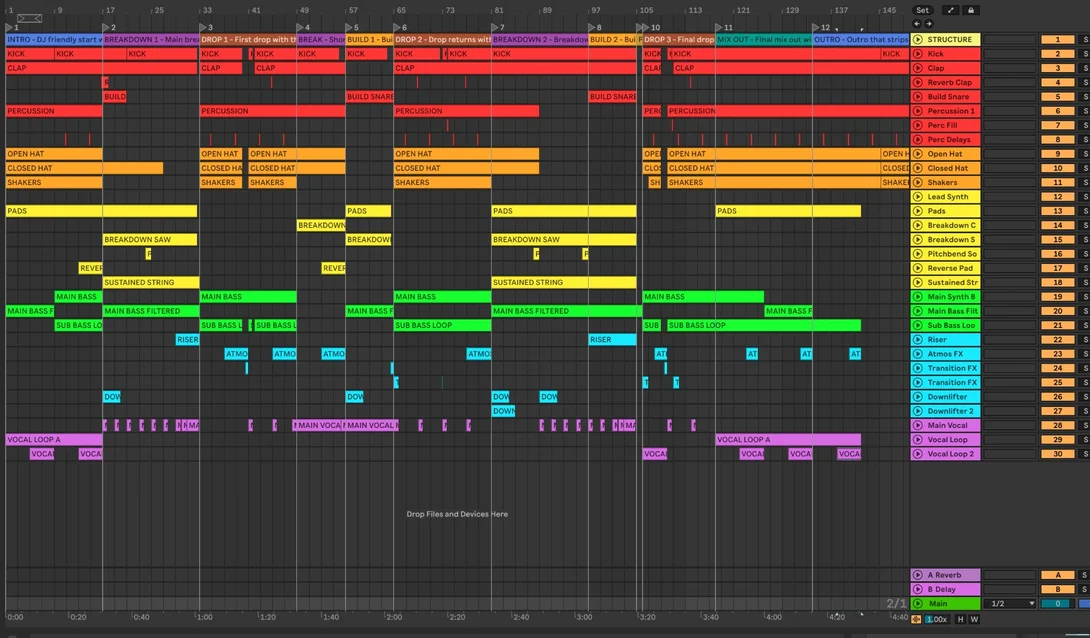Click the circular arrow icon on Open Hat track
1090x638 pixels.
tap(918, 154)
